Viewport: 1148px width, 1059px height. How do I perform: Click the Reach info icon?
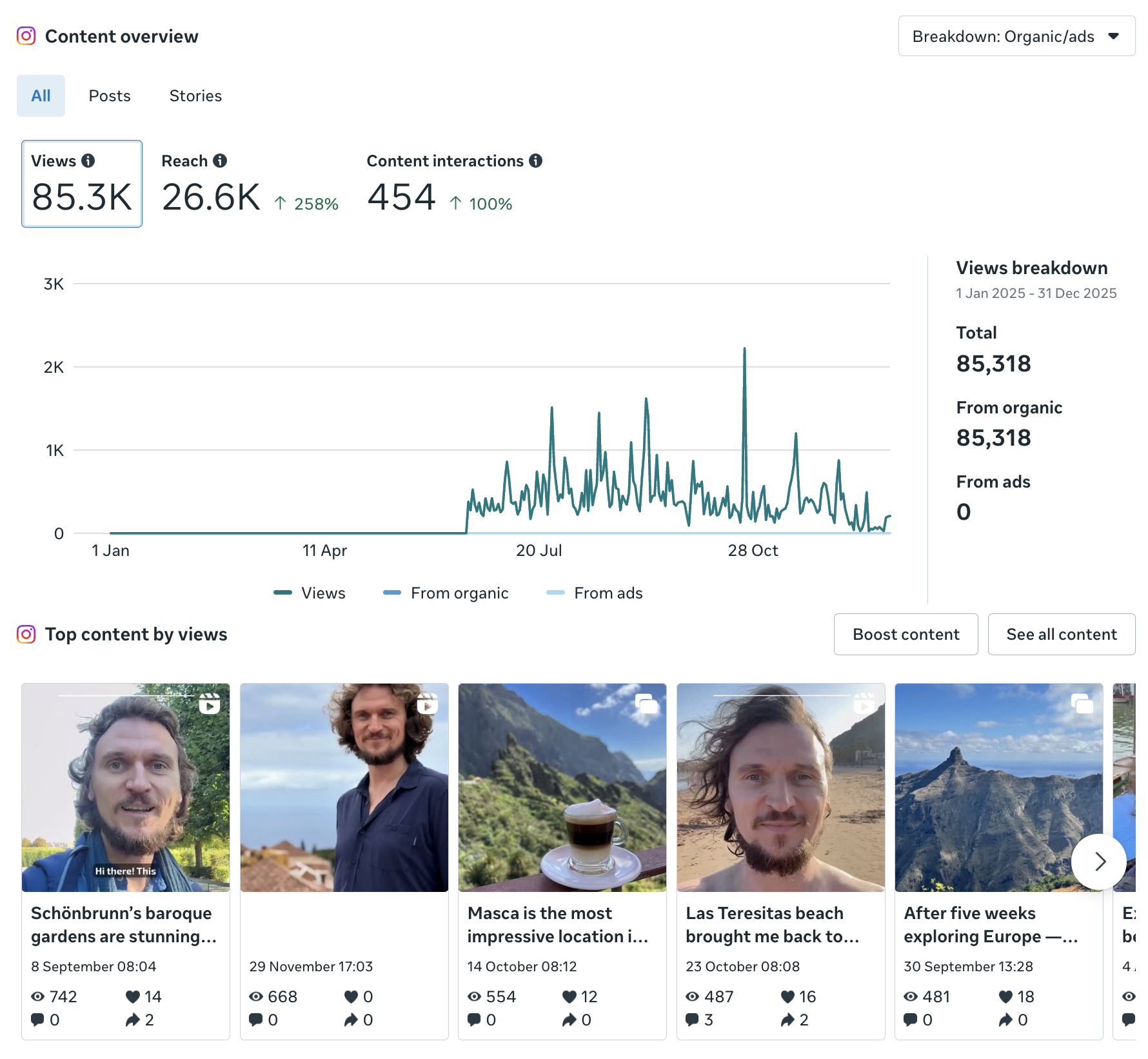pos(220,161)
